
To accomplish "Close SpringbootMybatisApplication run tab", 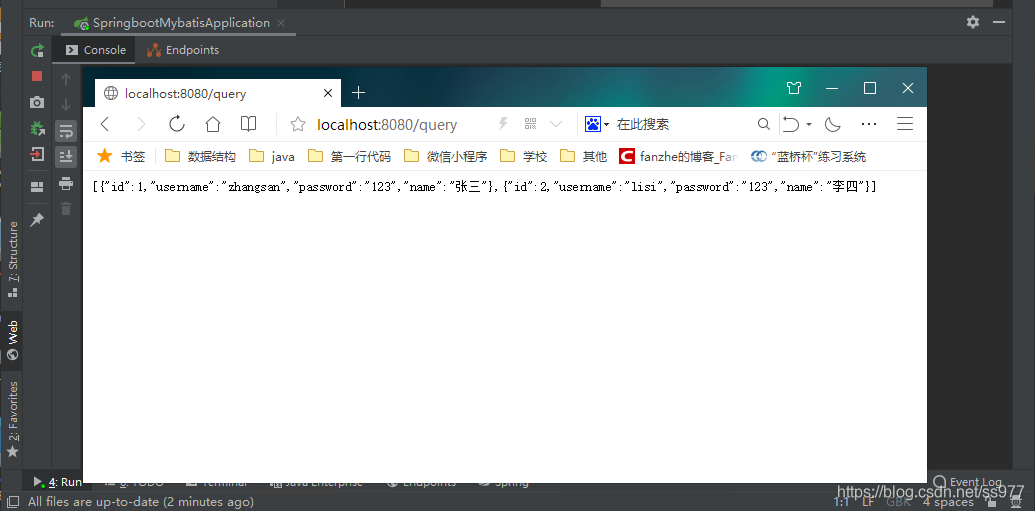I will [281, 23].
